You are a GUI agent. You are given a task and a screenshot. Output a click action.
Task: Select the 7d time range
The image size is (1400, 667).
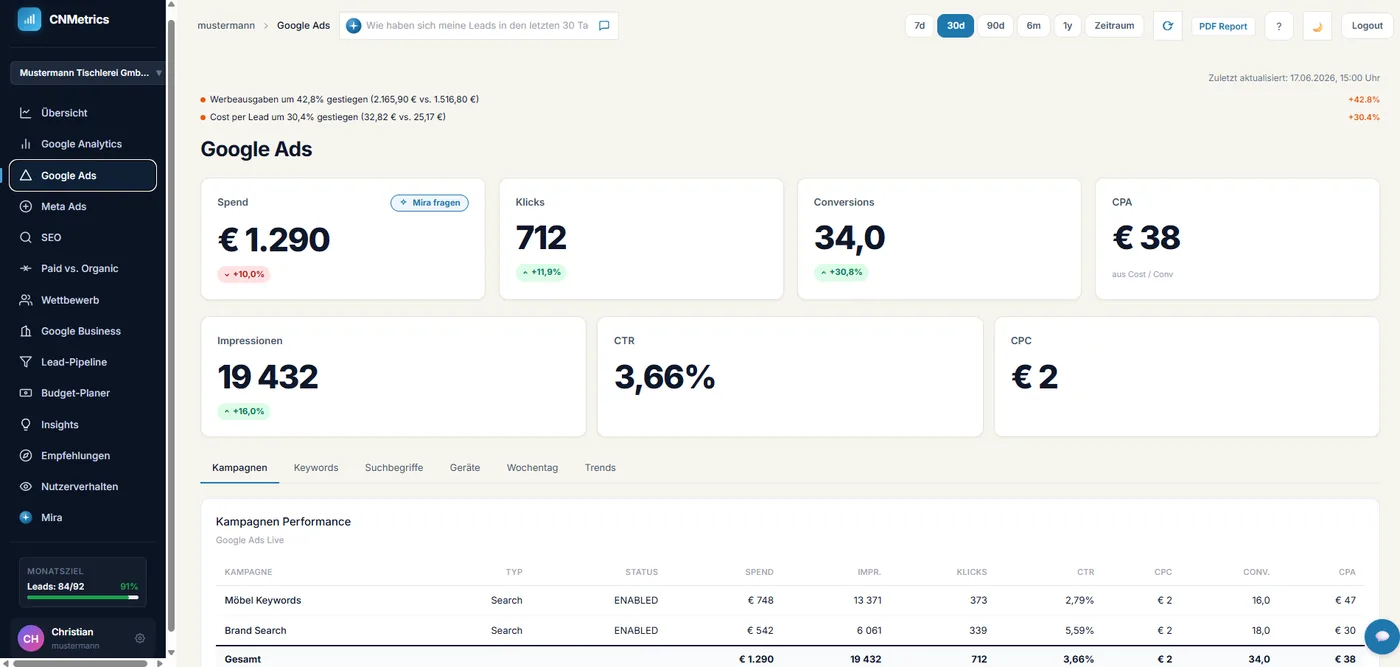[920, 26]
